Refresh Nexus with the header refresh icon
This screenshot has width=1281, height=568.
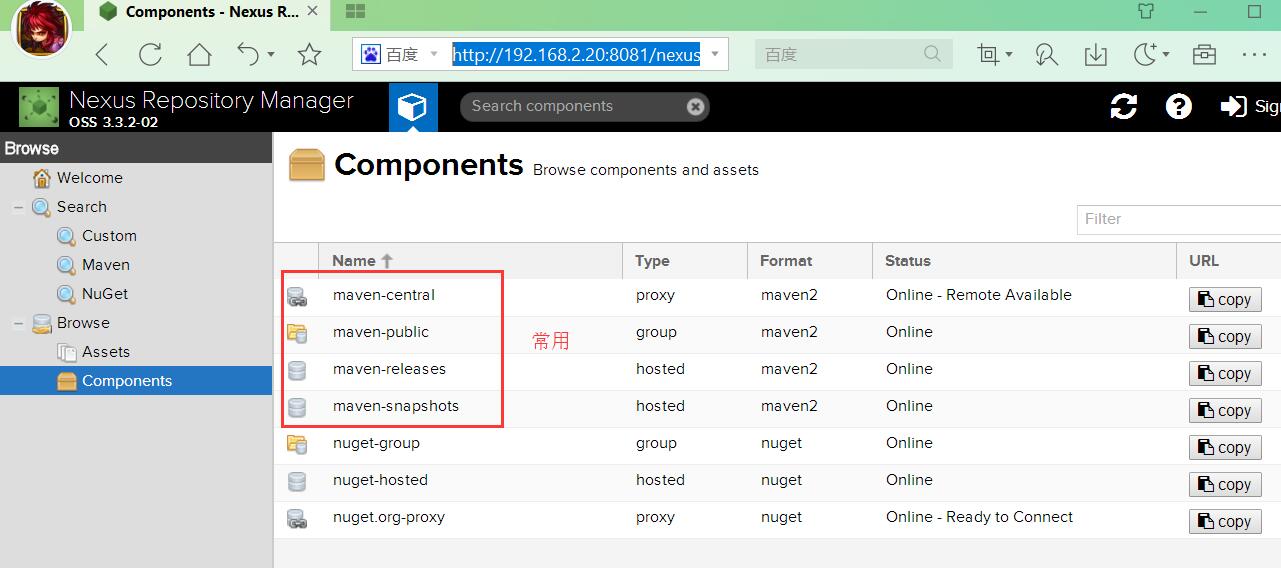(1124, 106)
